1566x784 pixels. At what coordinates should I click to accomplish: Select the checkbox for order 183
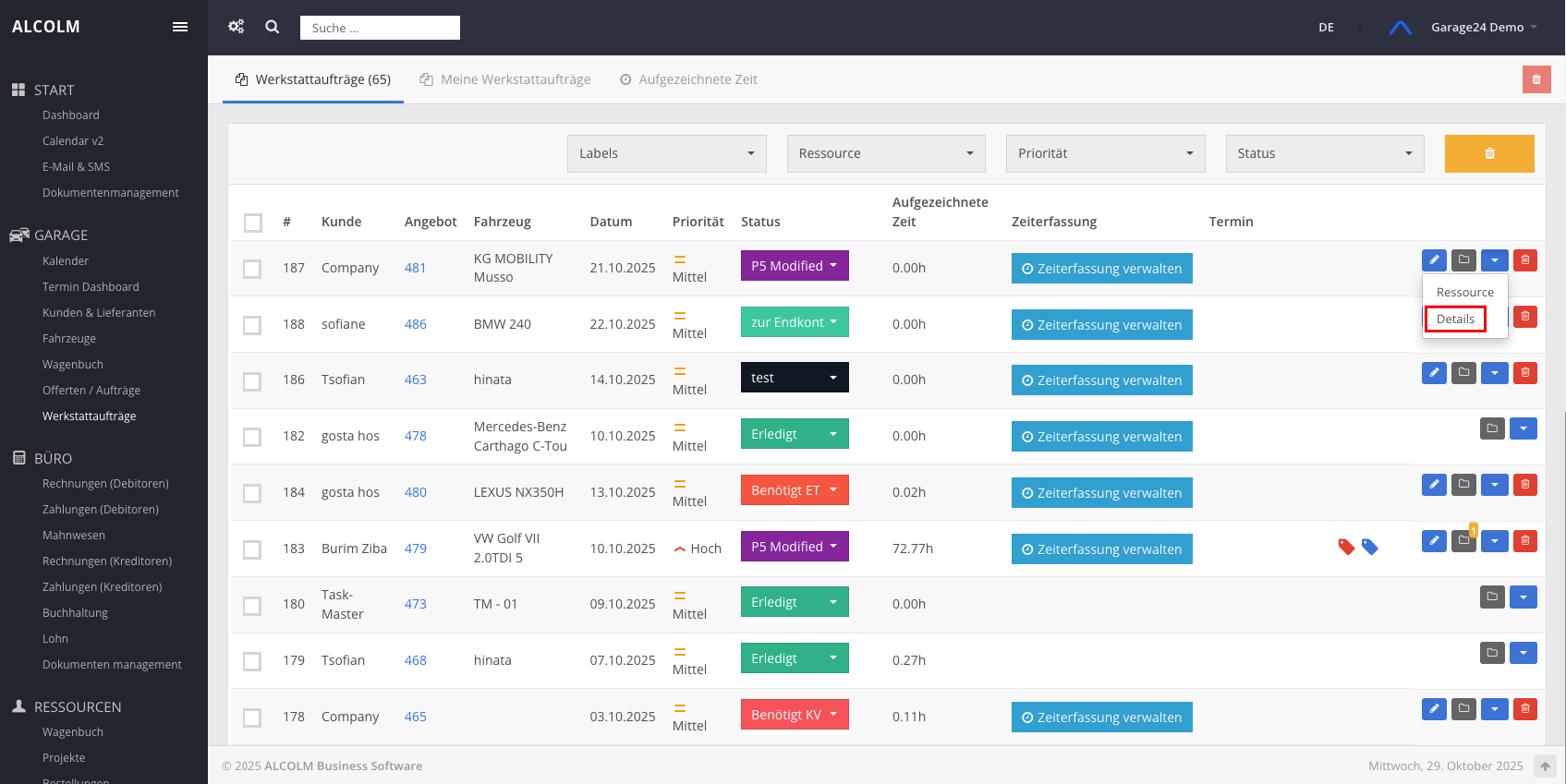point(252,549)
